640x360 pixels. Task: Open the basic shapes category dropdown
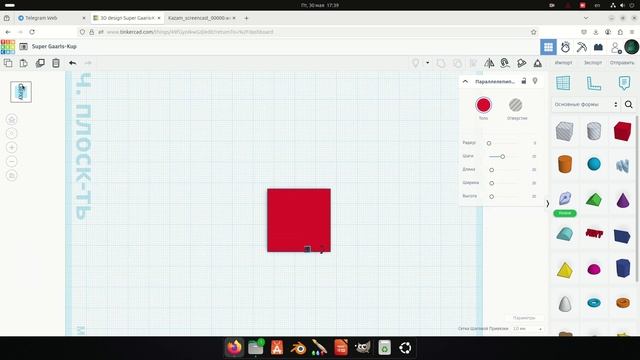coord(586,104)
